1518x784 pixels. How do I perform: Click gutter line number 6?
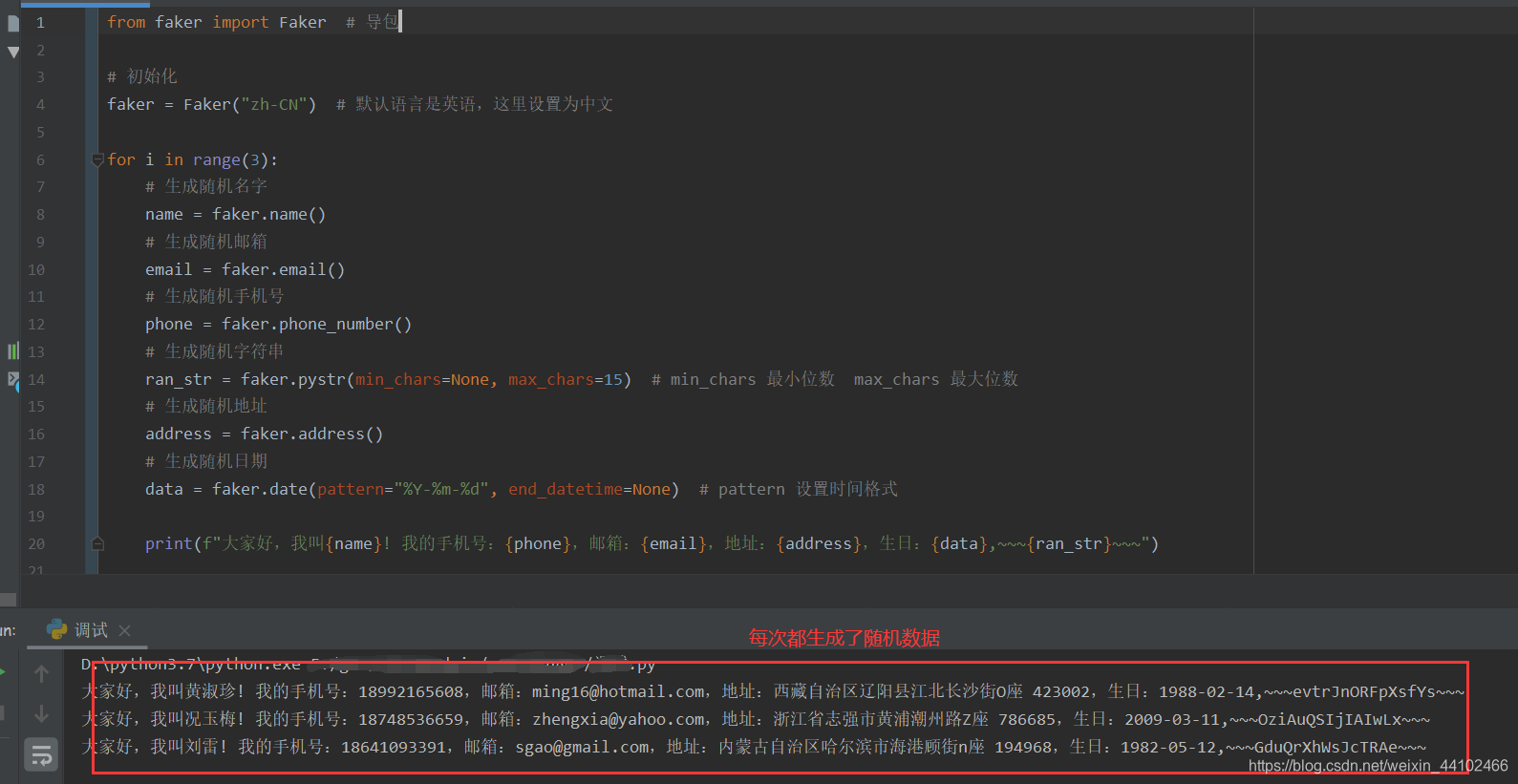40,159
